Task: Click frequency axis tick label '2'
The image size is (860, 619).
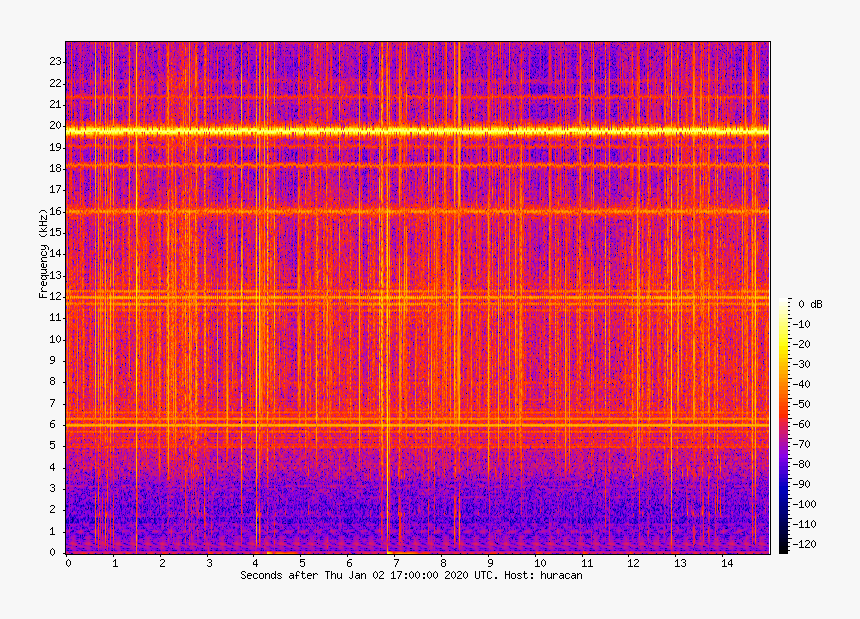Action: (x=53, y=509)
